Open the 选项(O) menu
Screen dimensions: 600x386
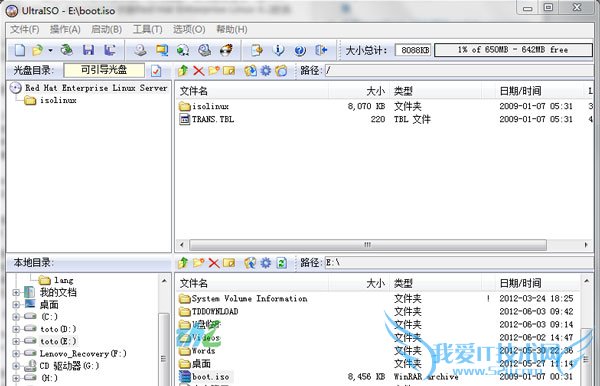(189, 29)
